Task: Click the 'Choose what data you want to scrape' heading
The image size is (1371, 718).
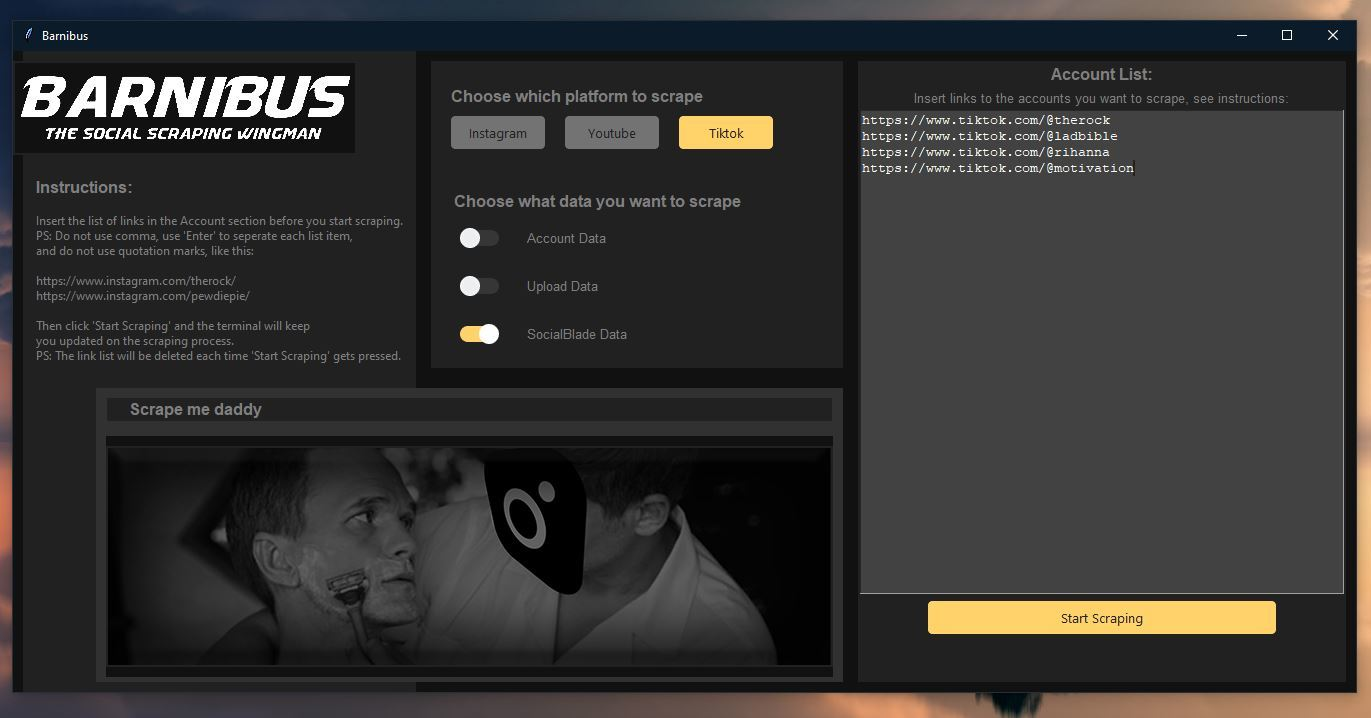Action: click(597, 201)
